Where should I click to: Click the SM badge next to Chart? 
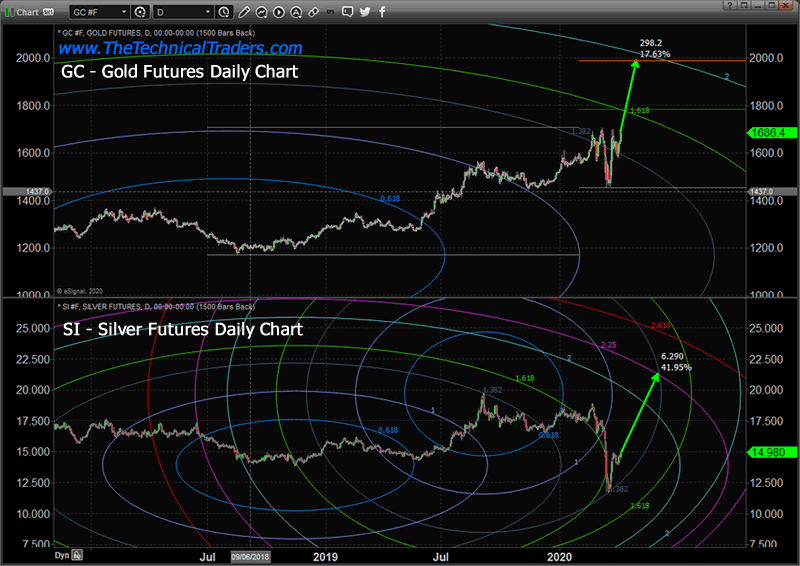tap(48, 12)
